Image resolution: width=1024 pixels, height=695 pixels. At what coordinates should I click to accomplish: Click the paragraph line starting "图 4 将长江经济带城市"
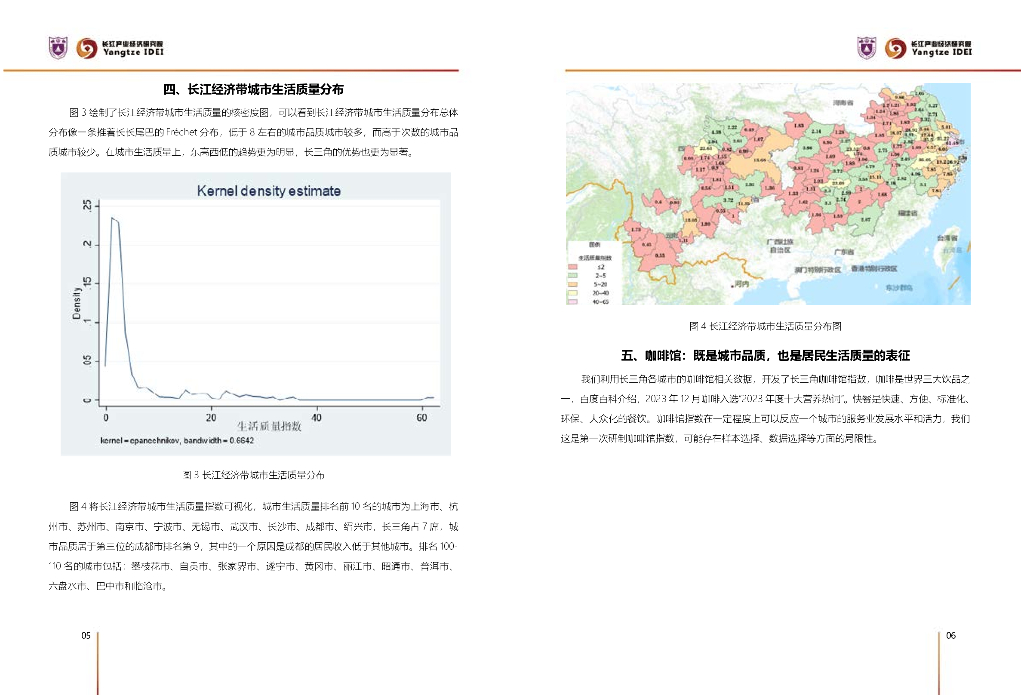264,506
